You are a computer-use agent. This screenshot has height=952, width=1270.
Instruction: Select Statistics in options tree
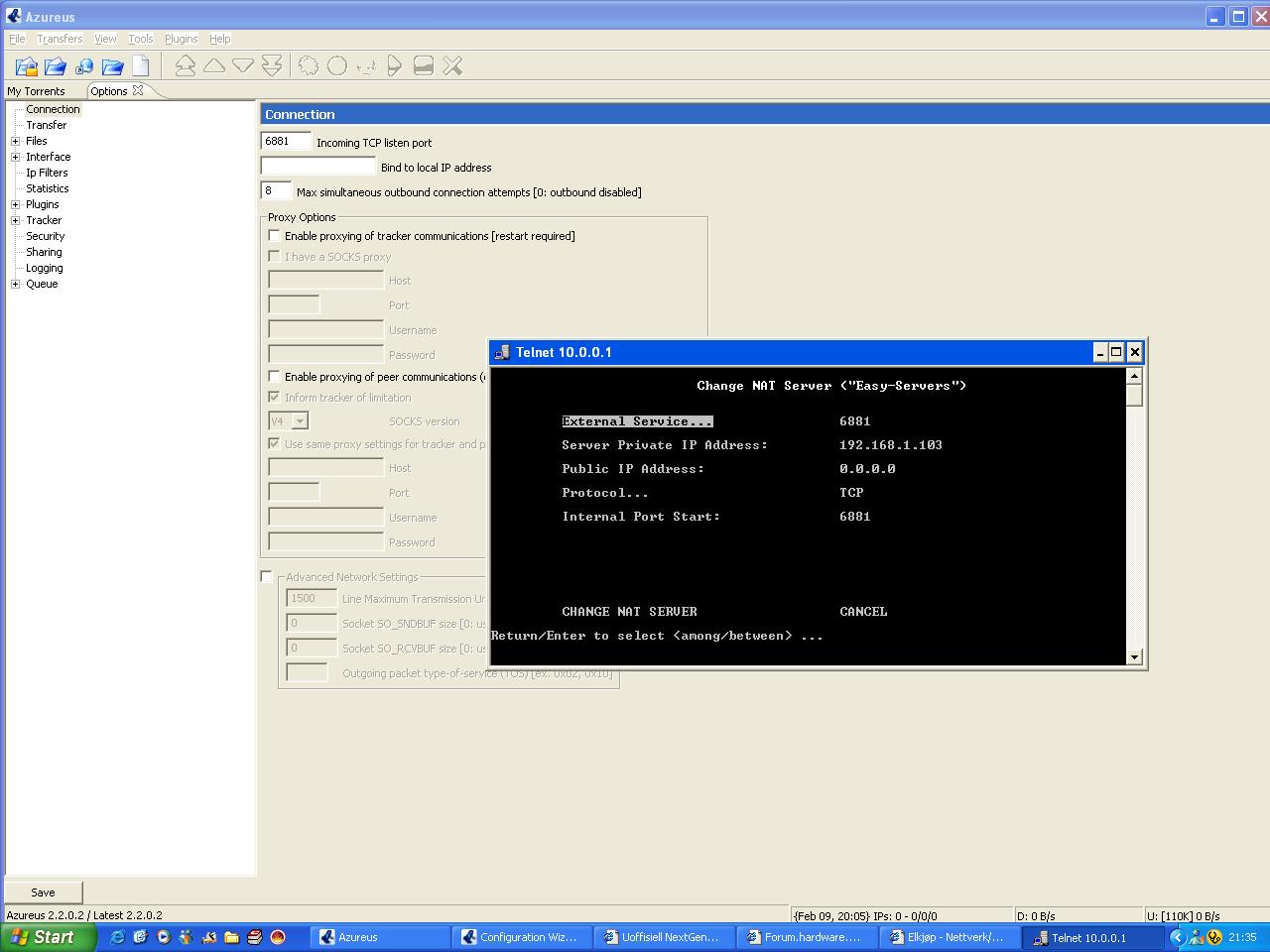pyautogui.click(x=48, y=188)
